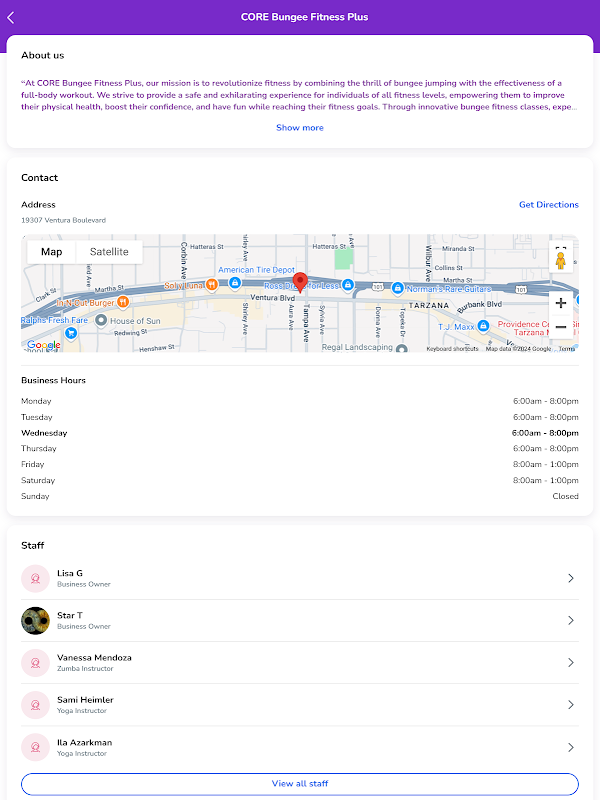
Task: Tap the back arrow in header
Action: 11,17
